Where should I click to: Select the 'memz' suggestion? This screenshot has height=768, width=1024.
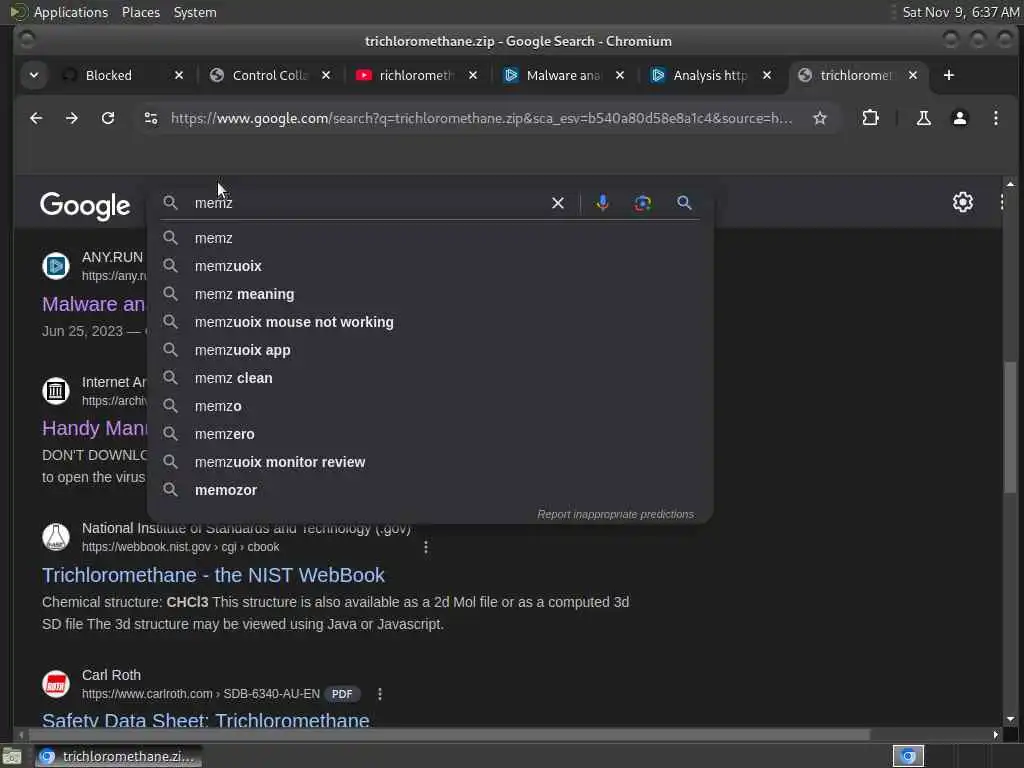pos(430,238)
